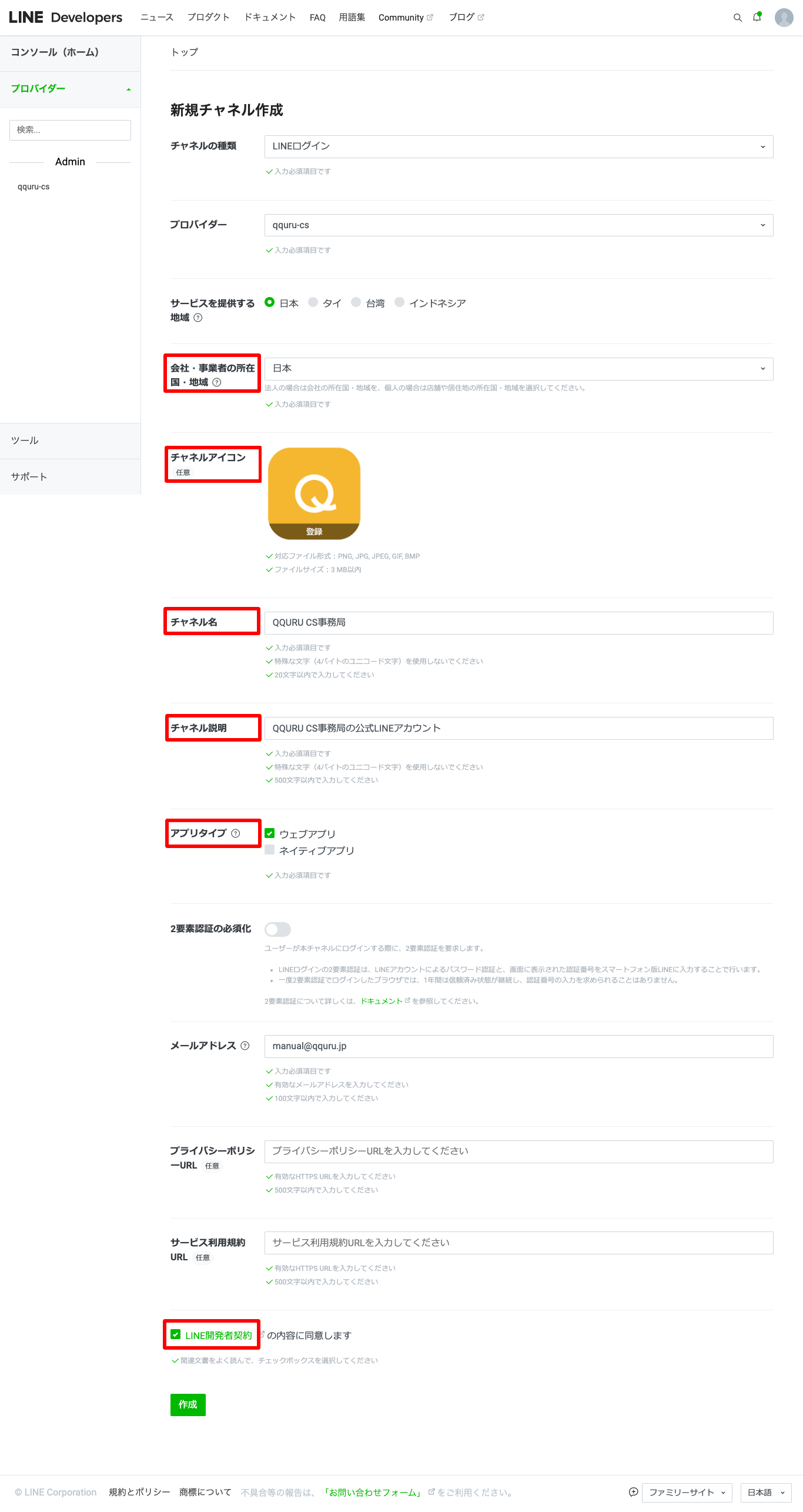This screenshot has width=803, height=1512.
Task: Click the Q channel icon image
Action: (x=314, y=493)
